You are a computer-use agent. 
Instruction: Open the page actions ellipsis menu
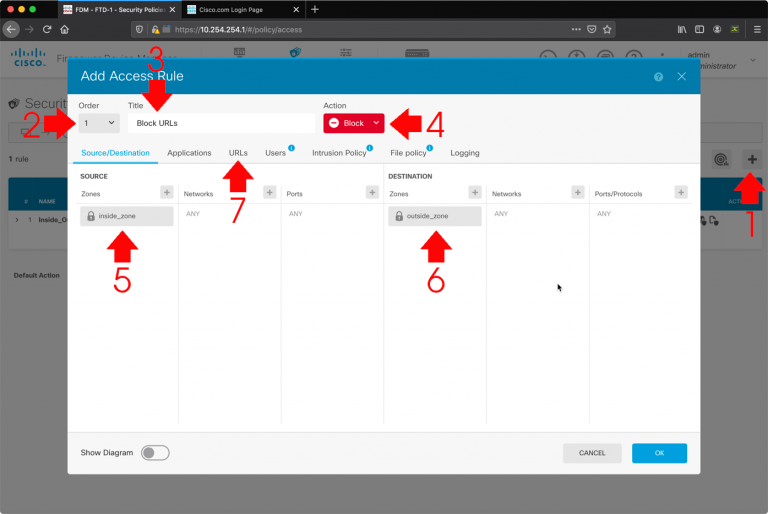pos(576,29)
